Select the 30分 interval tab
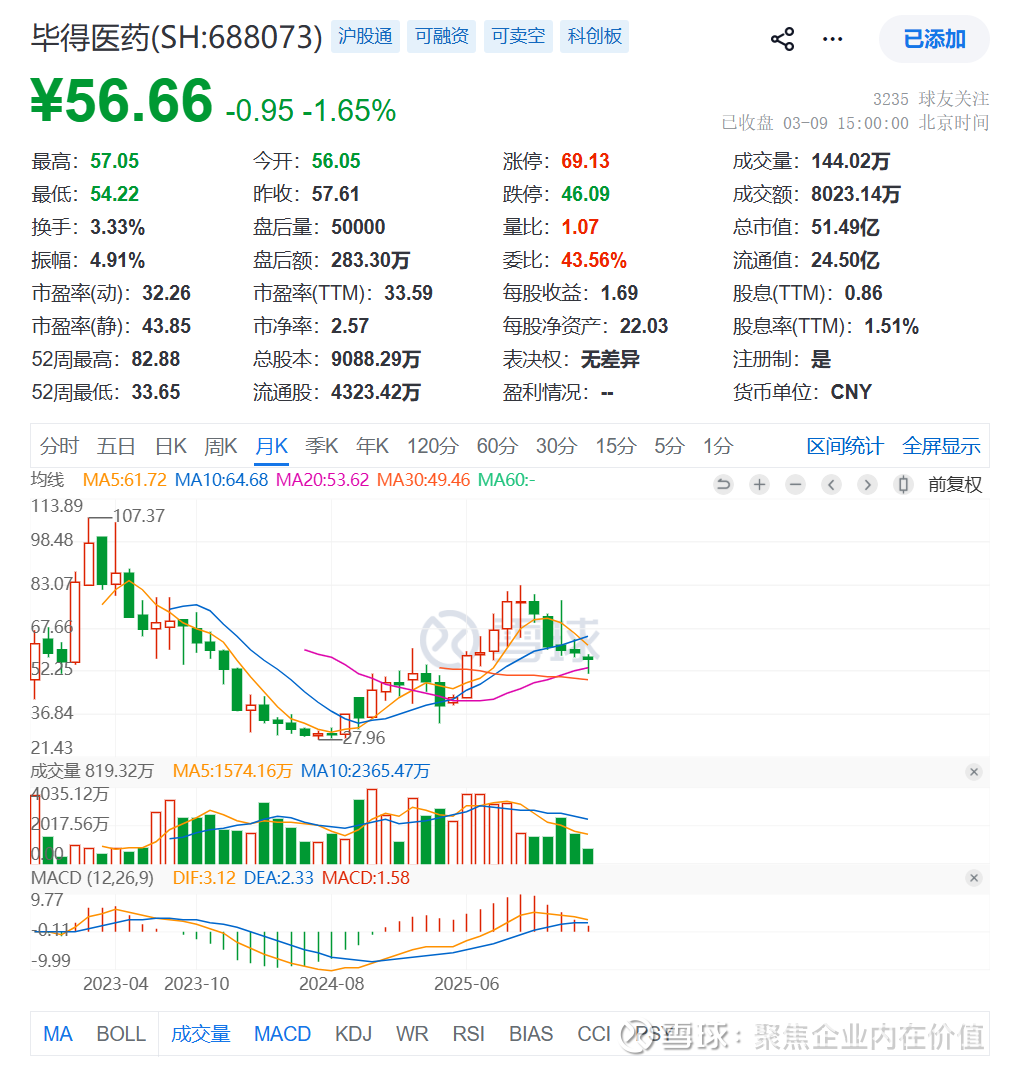Screen dimensions: 1014x1068 coord(556,446)
